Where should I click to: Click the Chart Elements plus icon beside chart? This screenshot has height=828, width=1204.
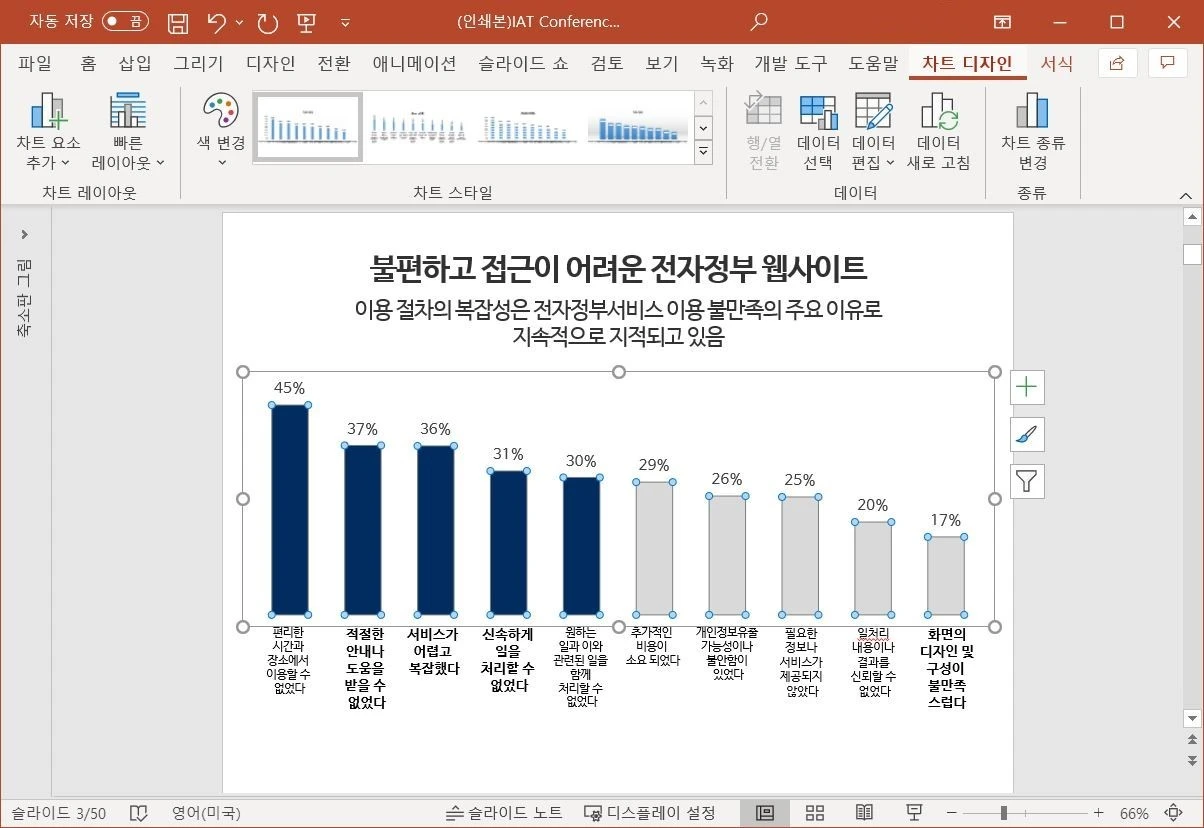tap(1026, 387)
